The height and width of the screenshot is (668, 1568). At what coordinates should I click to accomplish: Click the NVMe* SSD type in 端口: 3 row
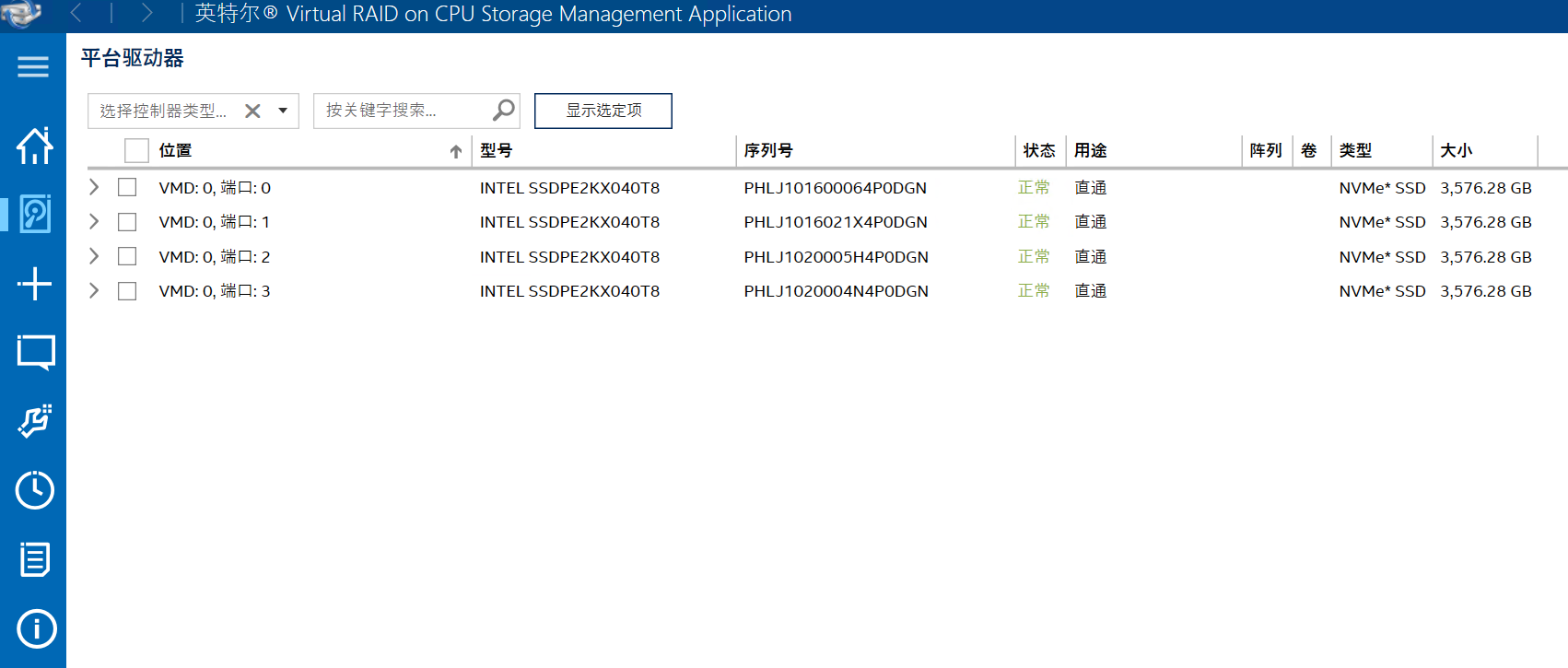(x=1383, y=291)
